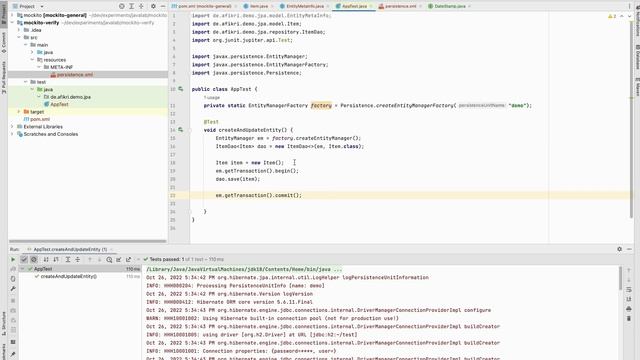Click Import Tests icon in run toolbar
Image resolution: width=640 pixels, height=360 pixels.
coord(119,260)
